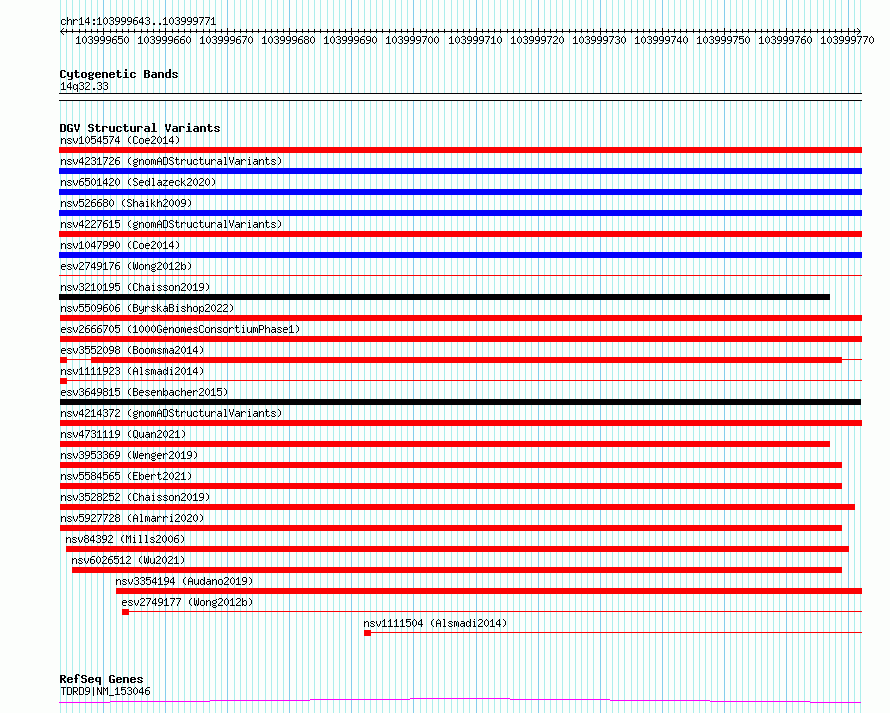Click the nsv5584565 (Ebert2021) label
890x713 pixels.
(x=126, y=476)
